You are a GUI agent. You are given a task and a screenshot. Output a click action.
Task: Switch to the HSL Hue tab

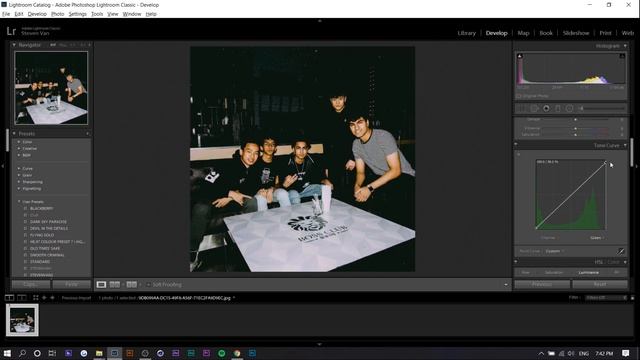pyautogui.click(x=526, y=272)
